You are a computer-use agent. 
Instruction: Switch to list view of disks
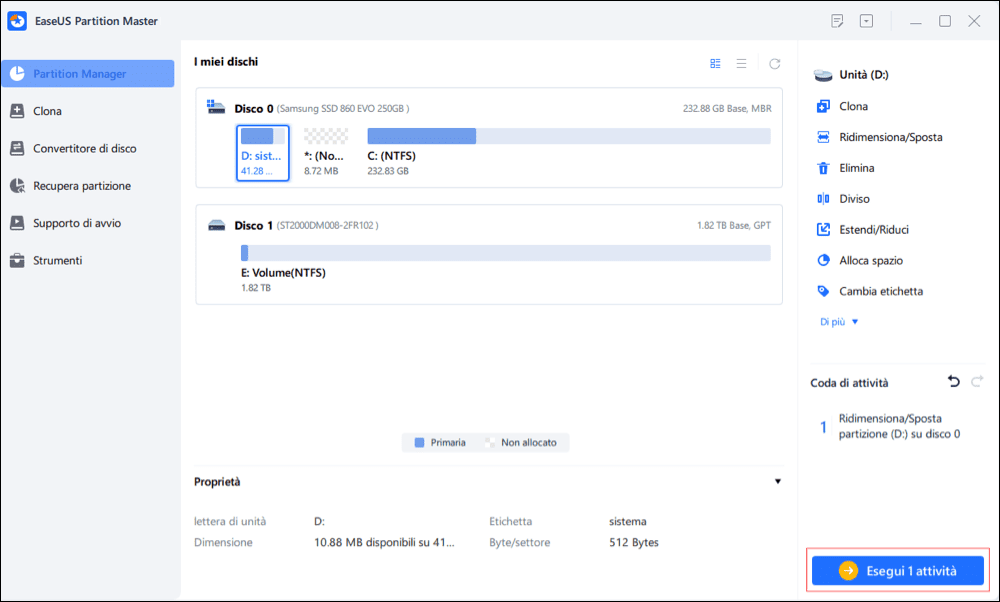(741, 64)
